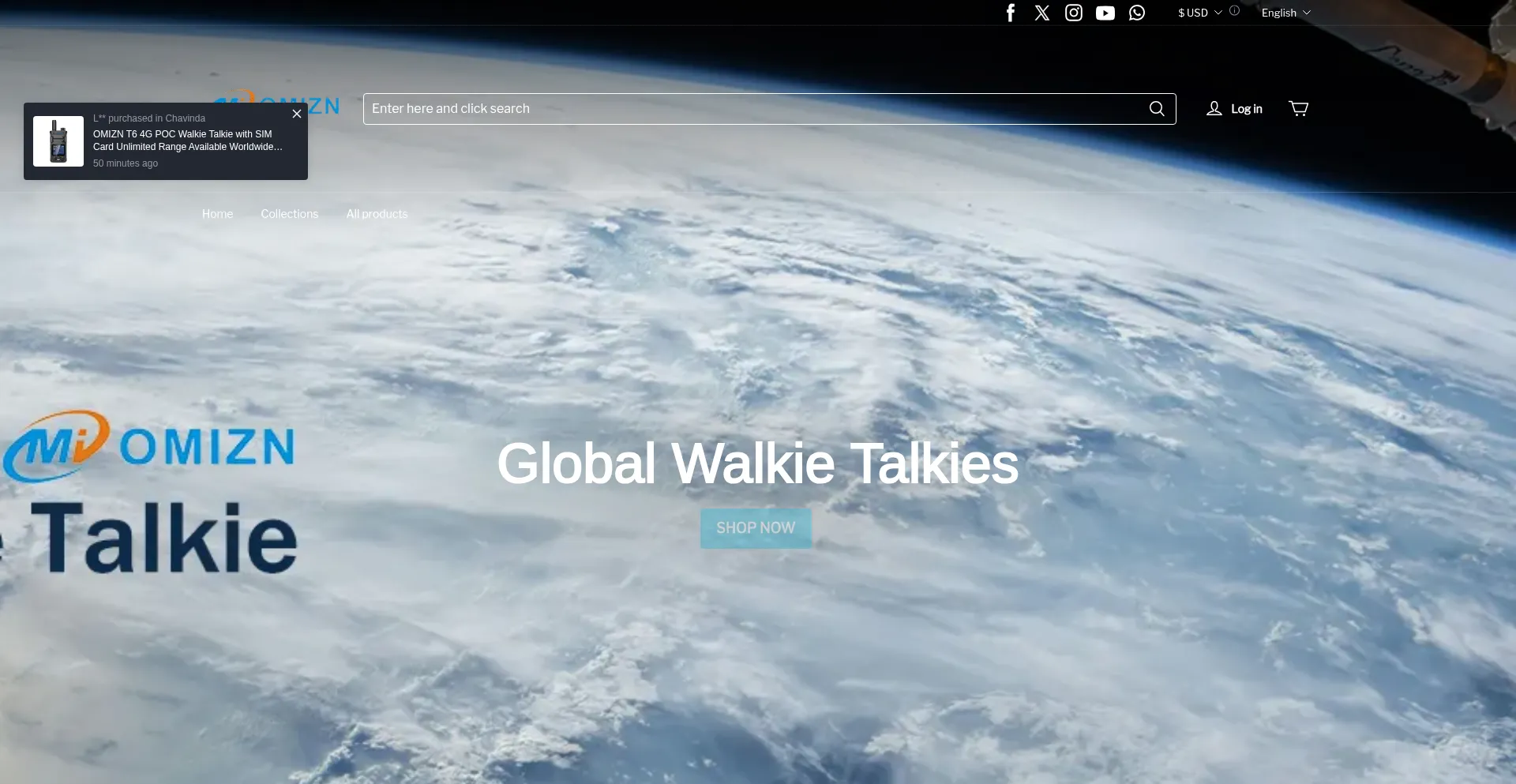Click the Log in link
The image size is (1516, 784).
(1235, 109)
